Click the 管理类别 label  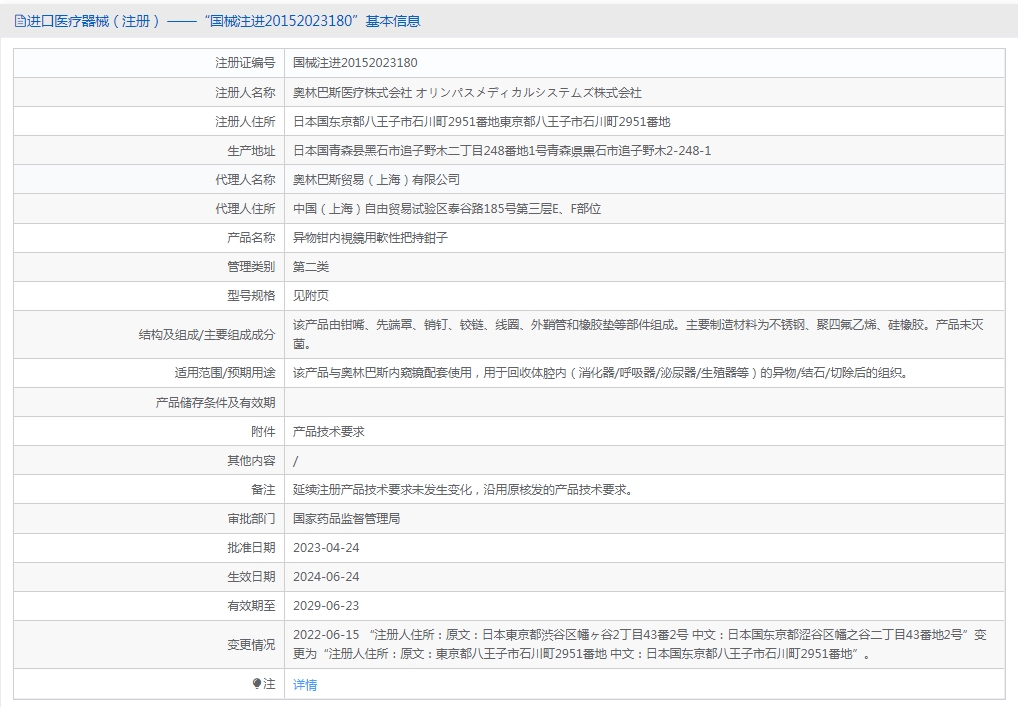point(251,267)
